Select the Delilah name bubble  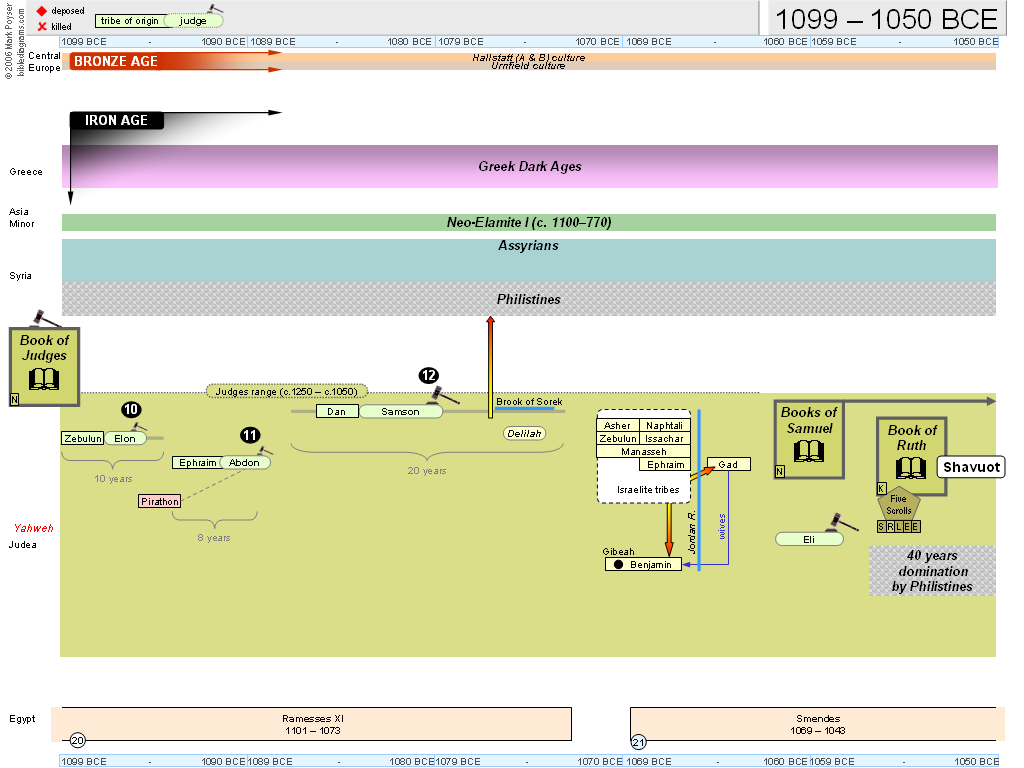pos(524,435)
